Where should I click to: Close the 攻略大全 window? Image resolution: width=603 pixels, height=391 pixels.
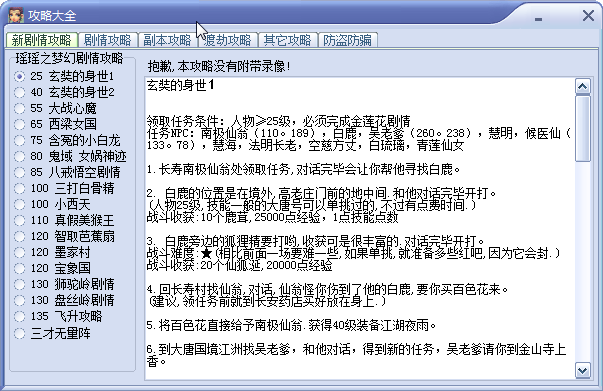(x=588, y=16)
